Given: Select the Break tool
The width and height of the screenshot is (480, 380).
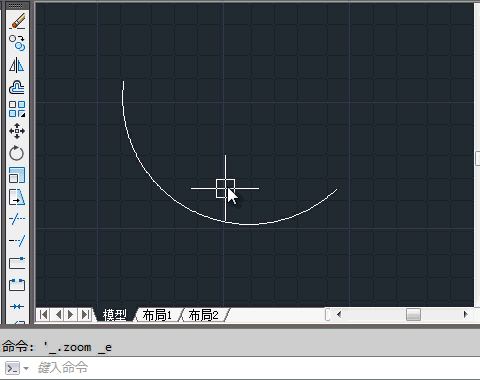Looking at the screenshot, I should 17,285.
